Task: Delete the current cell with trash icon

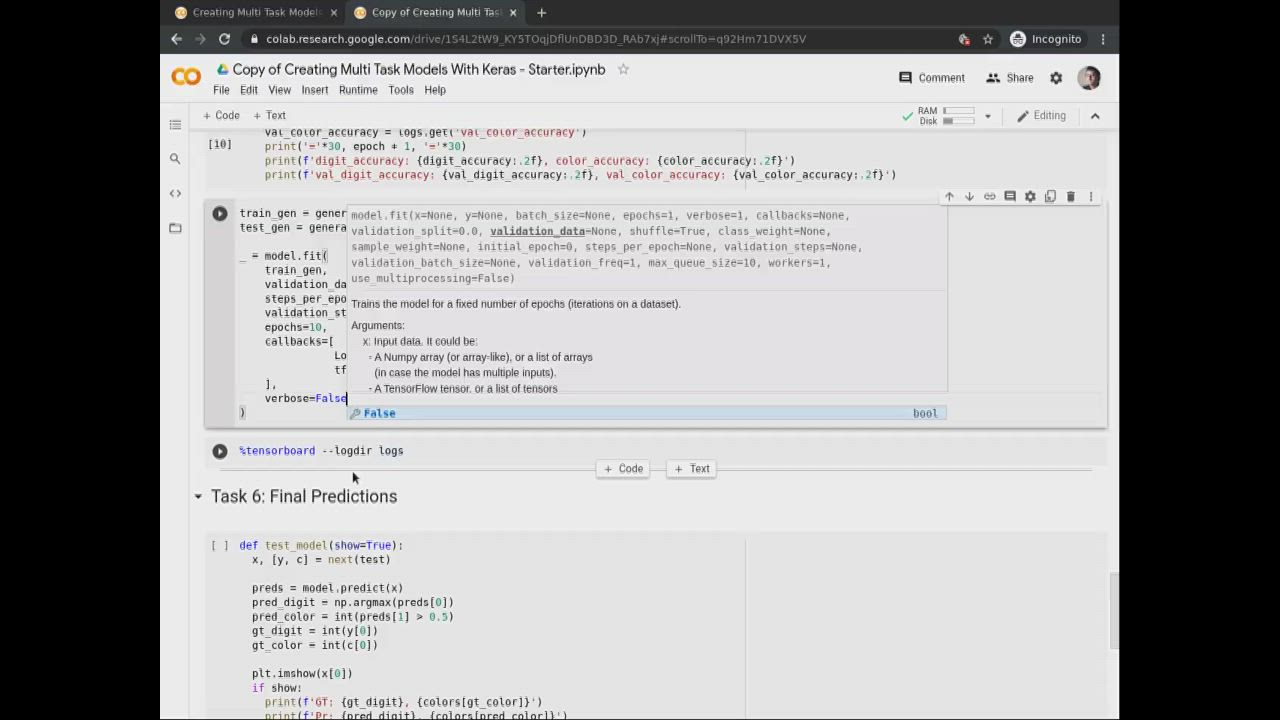Action: [1070, 197]
